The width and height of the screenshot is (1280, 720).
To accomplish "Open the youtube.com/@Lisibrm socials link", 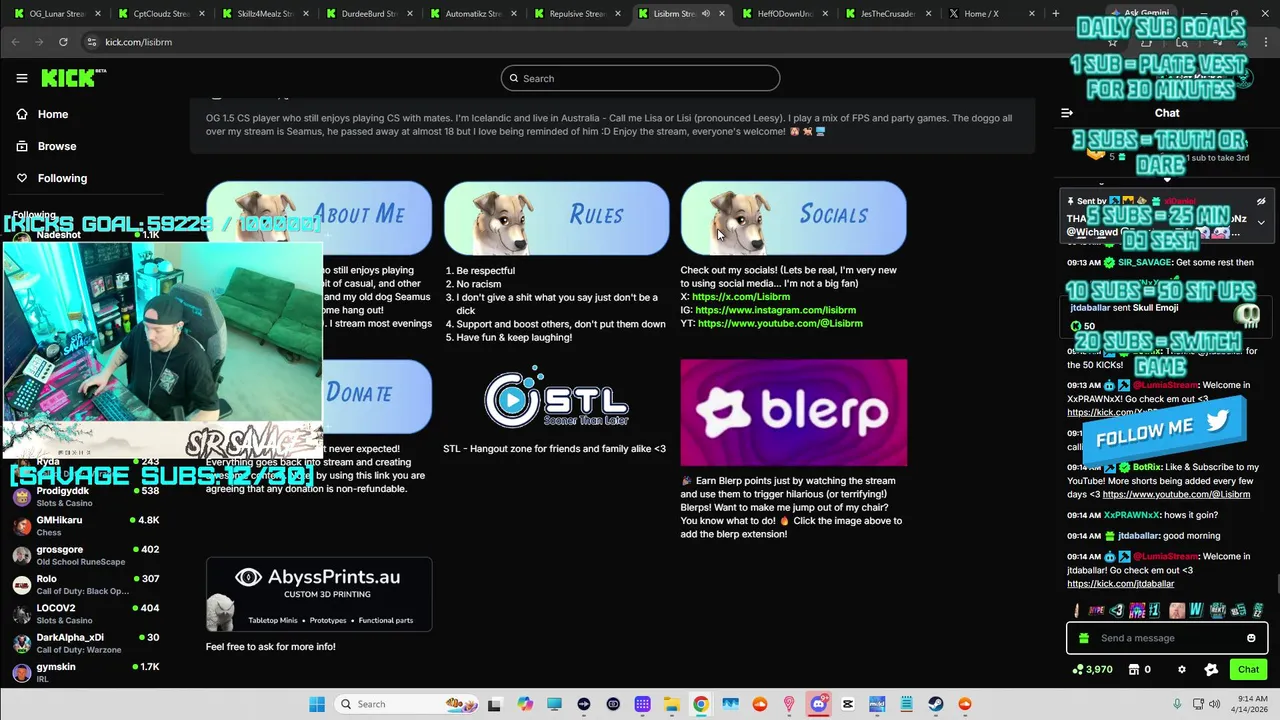I will point(780,323).
